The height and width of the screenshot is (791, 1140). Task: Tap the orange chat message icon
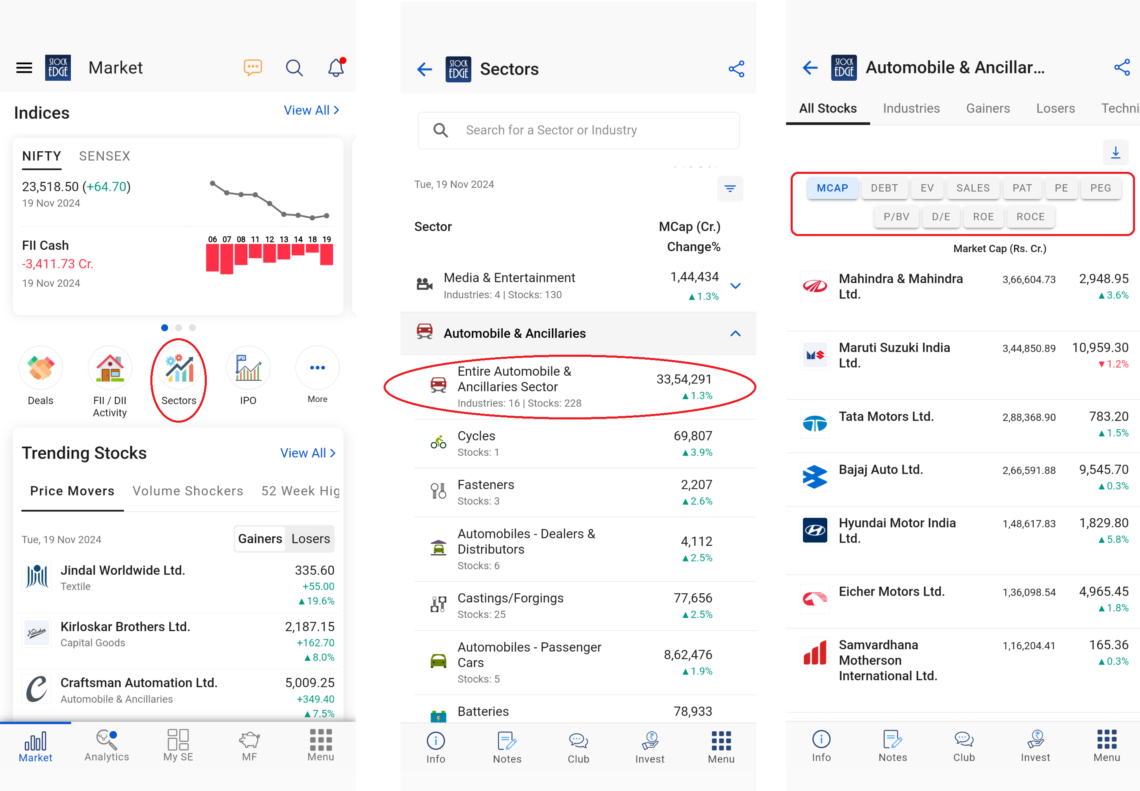click(253, 68)
